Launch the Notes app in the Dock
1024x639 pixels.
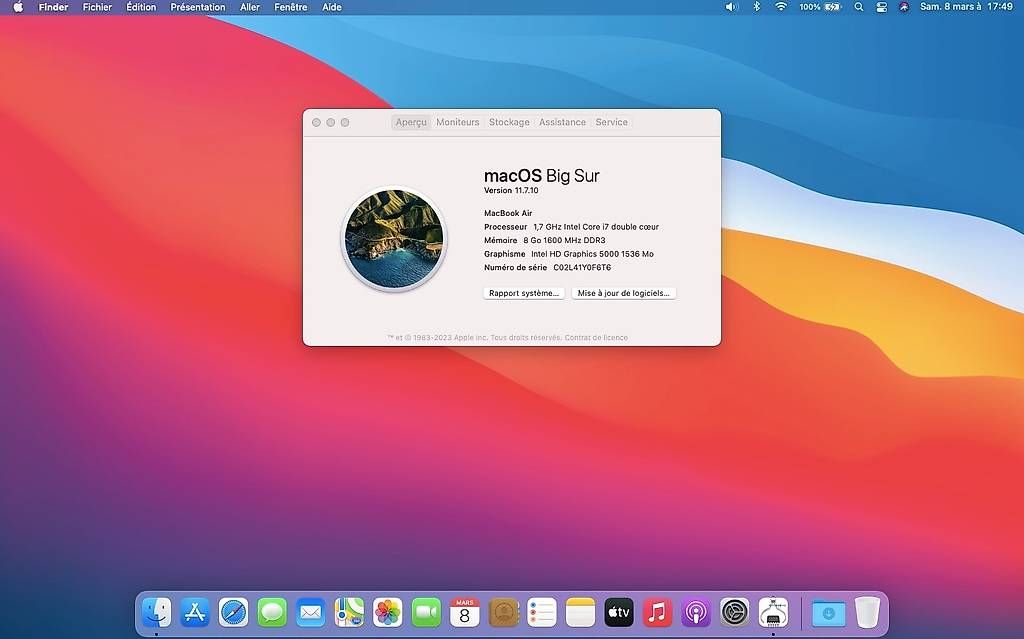580,613
